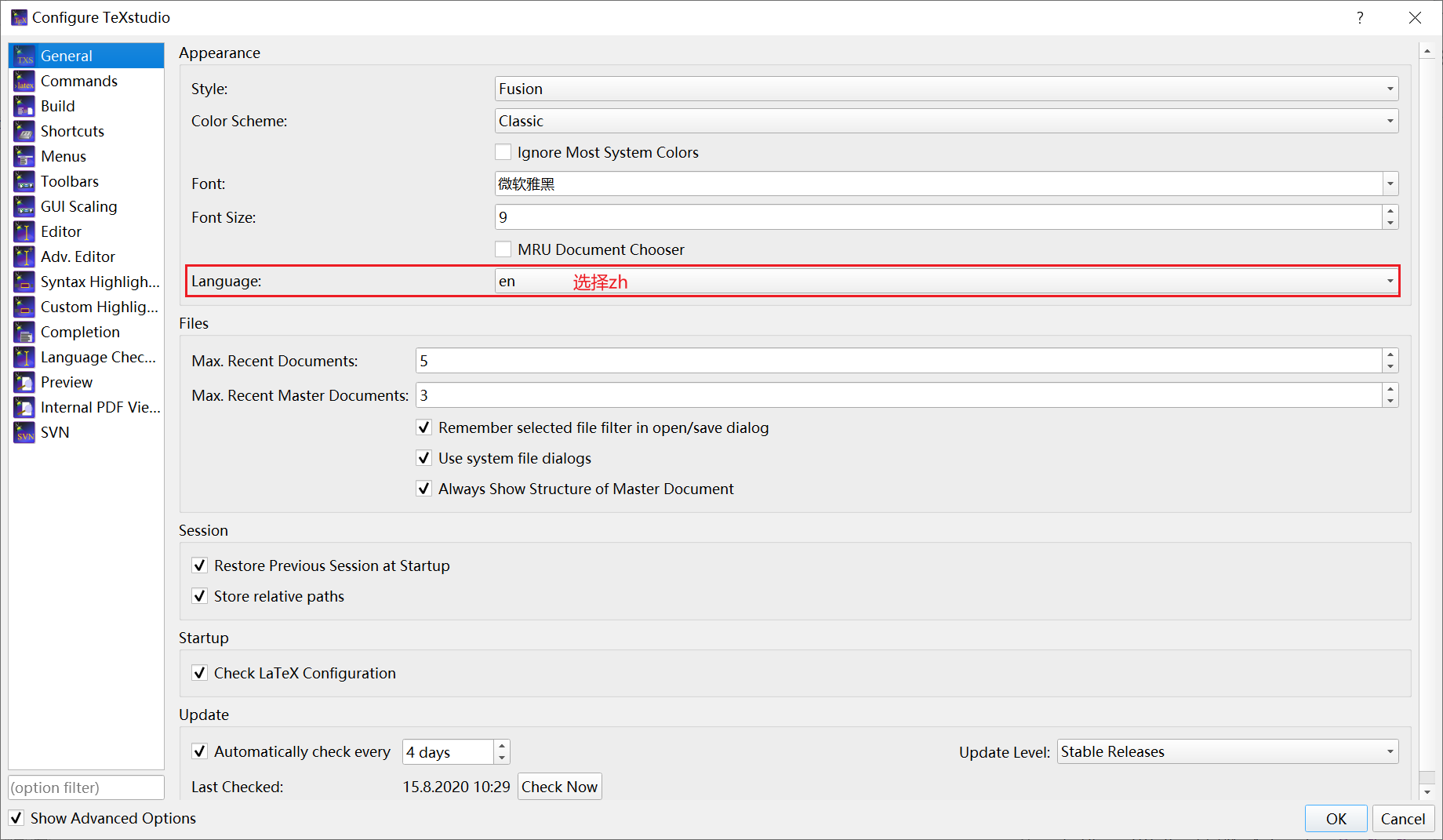Increase the Font Size value
This screenshot has height=840, width=1443.
(1390, 211)
